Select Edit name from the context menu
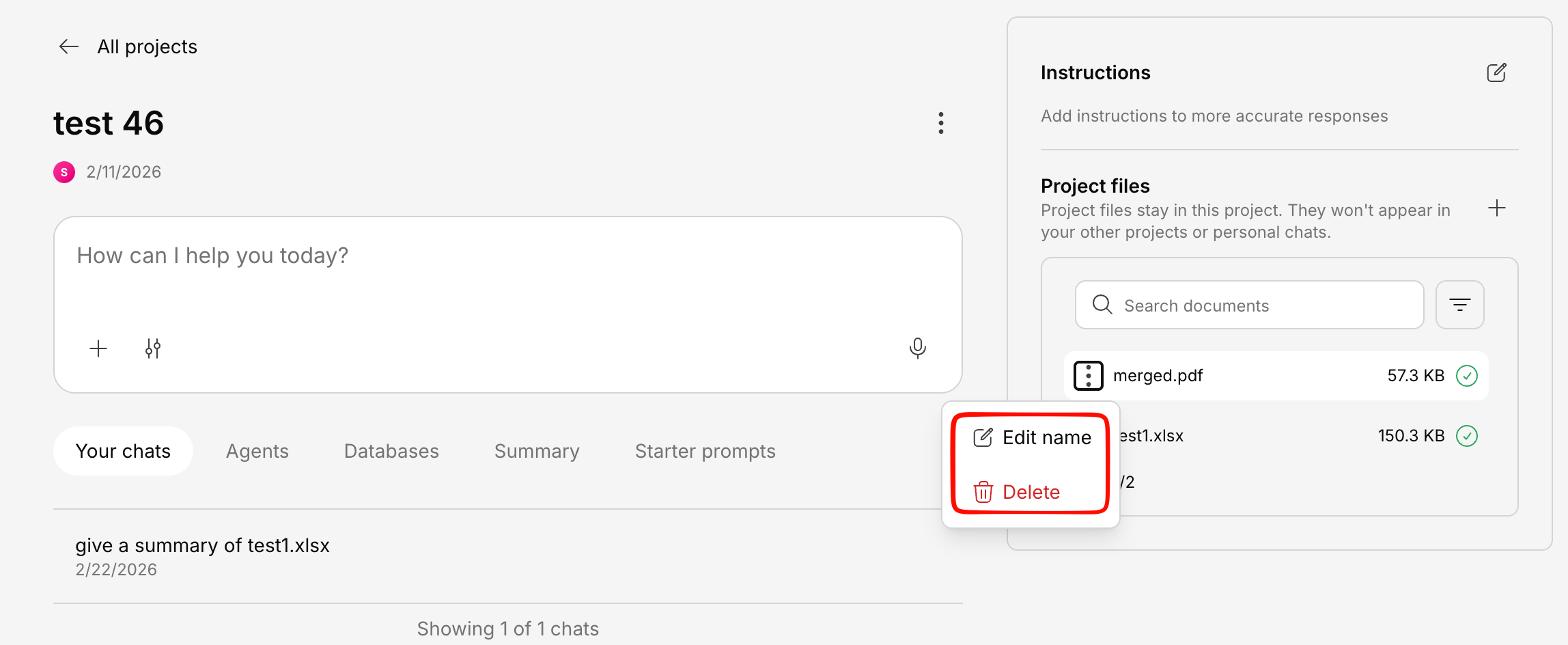Screen dimensions: 1568x645 1032,437
